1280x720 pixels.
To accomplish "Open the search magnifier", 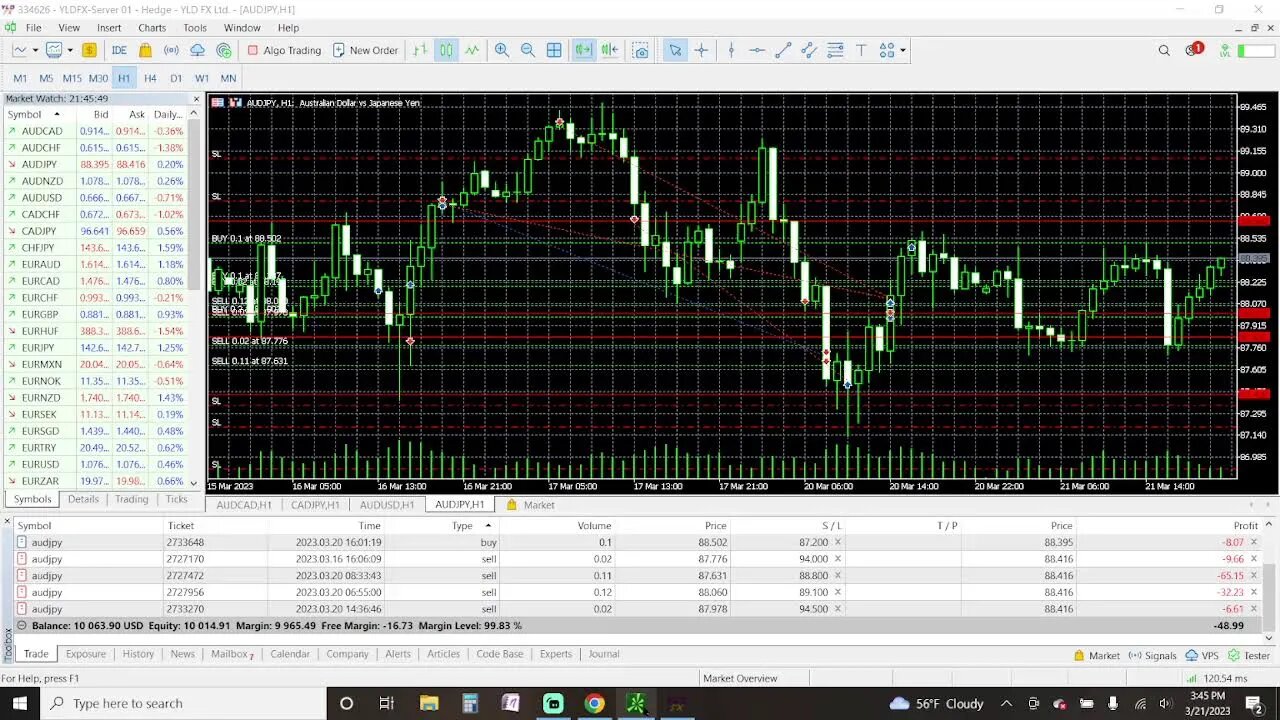I will (1164, 50).
